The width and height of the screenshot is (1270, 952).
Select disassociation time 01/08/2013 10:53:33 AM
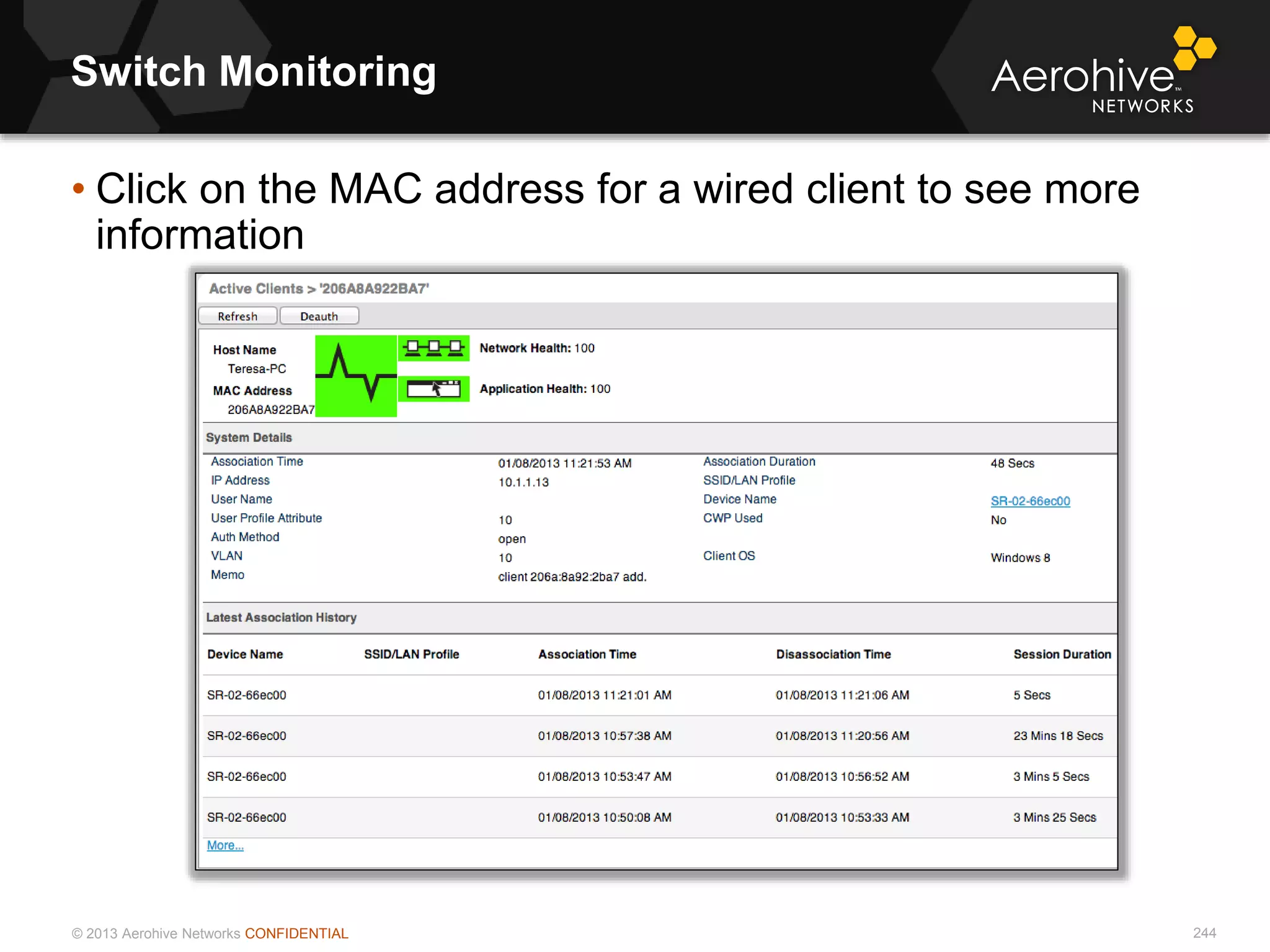842,818
